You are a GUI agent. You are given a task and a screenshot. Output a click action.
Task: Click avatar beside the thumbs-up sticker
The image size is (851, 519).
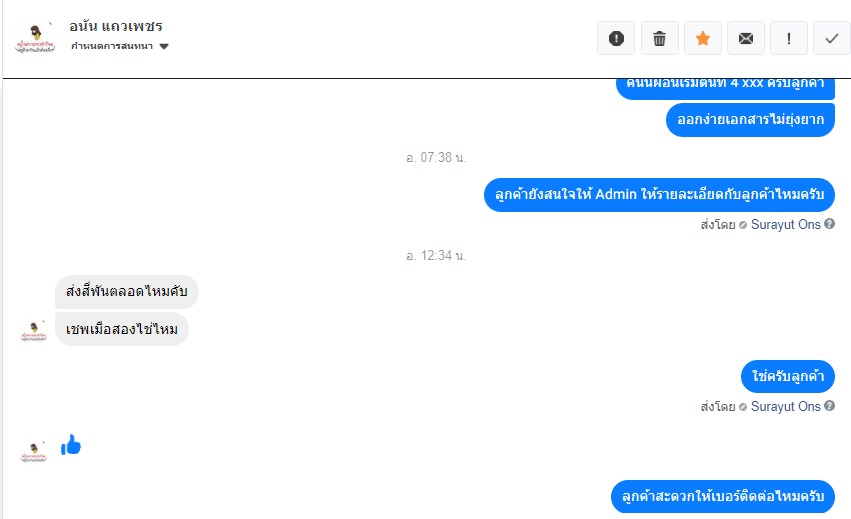pos(34,452)
